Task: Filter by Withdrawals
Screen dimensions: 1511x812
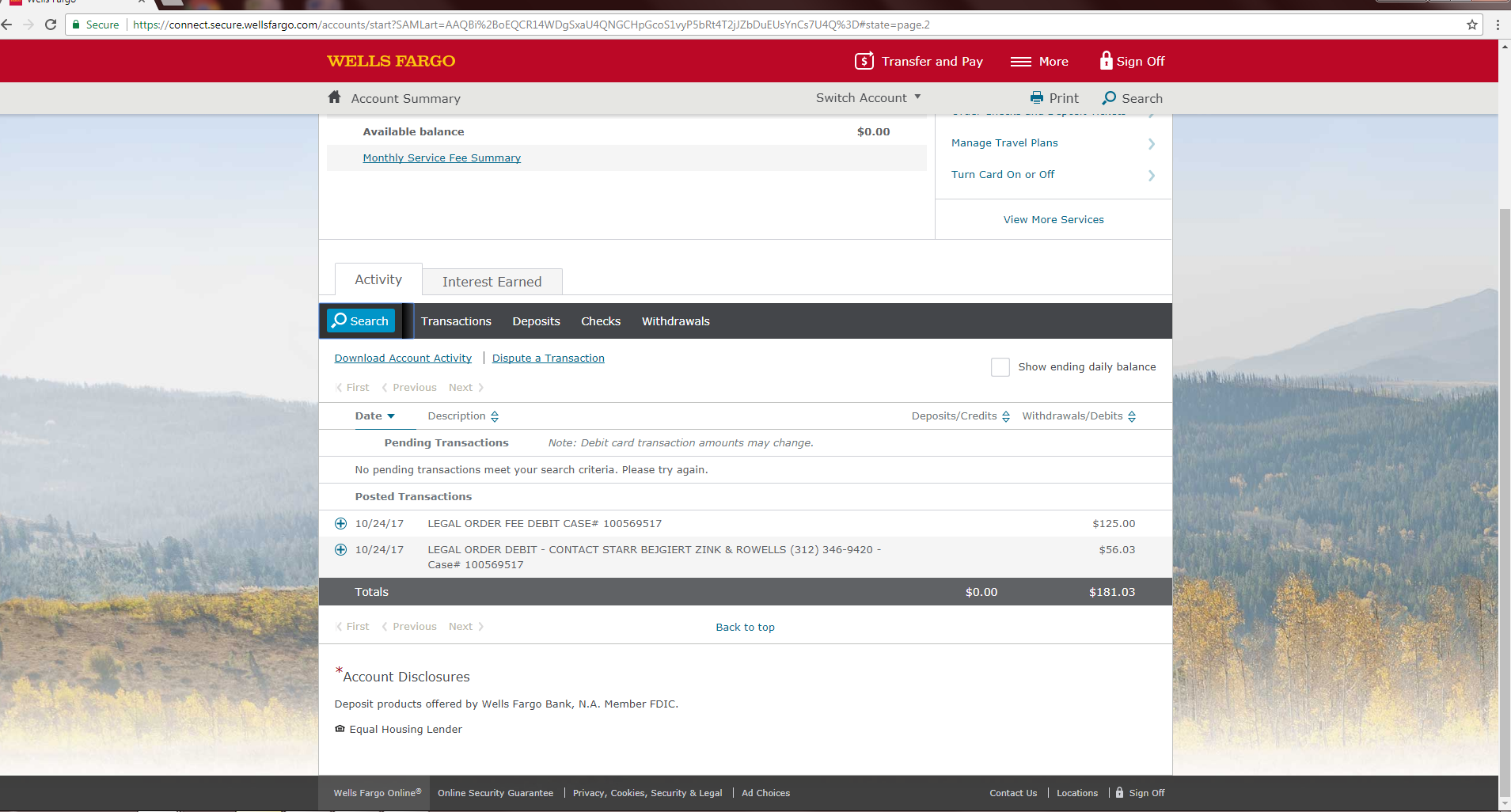Action: tap(676, 321)
